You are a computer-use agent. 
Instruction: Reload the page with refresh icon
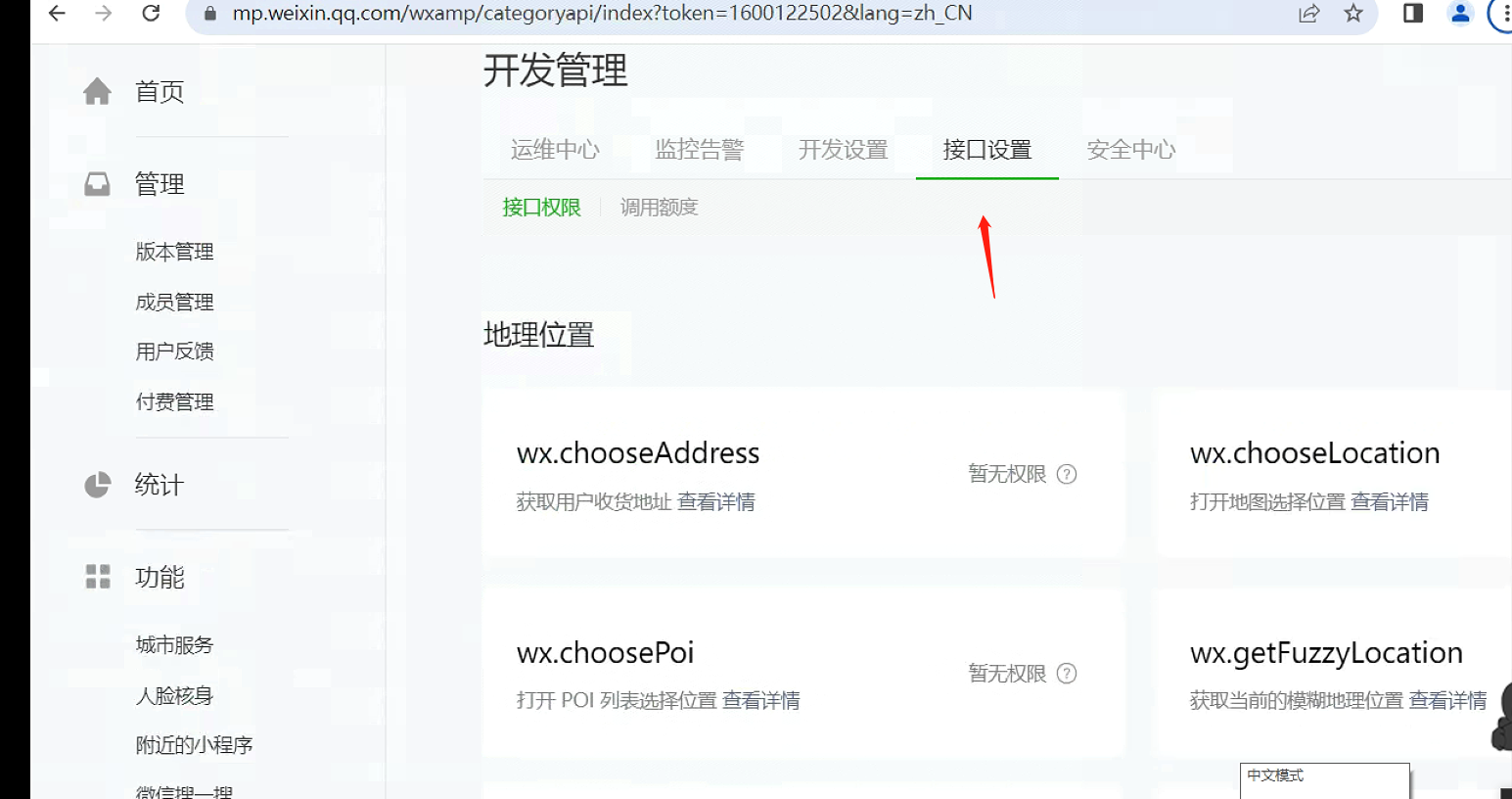tap(151, 13)
